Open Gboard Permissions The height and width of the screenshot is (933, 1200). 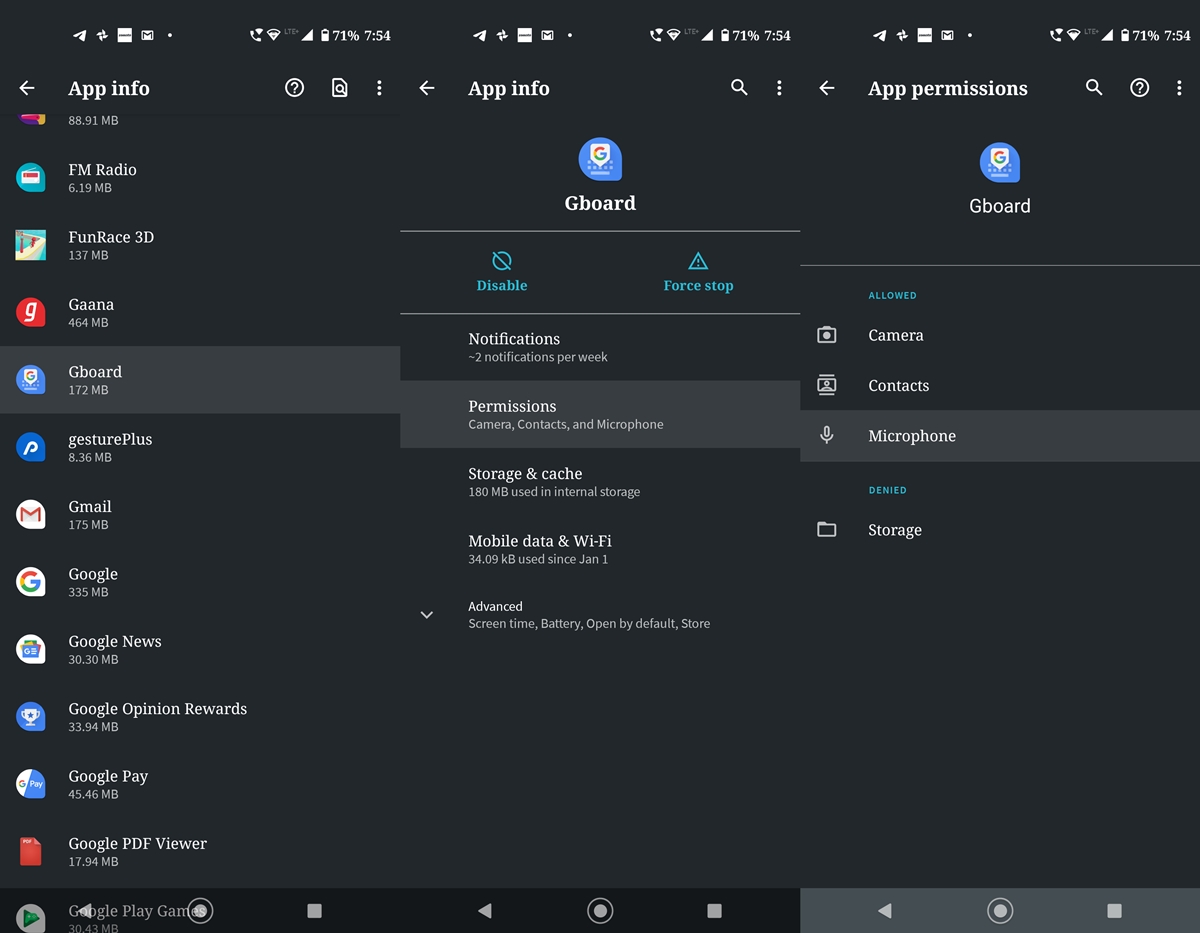click(600, 414)
